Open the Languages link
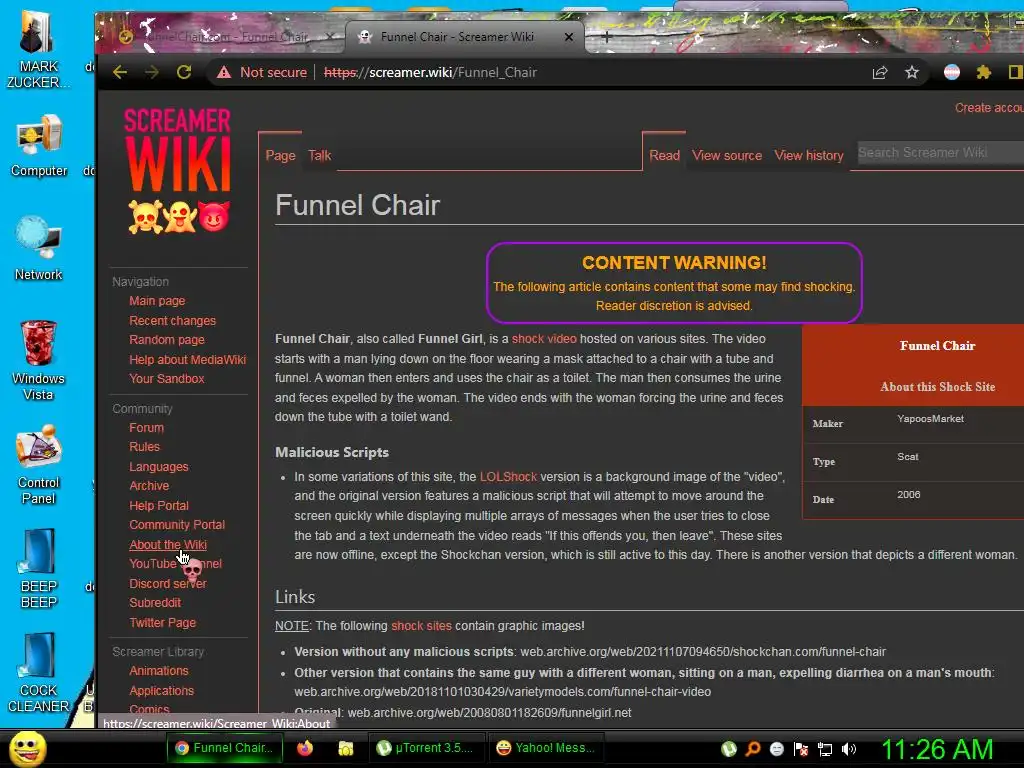1024x768 pixels. [x=159, y=467]
